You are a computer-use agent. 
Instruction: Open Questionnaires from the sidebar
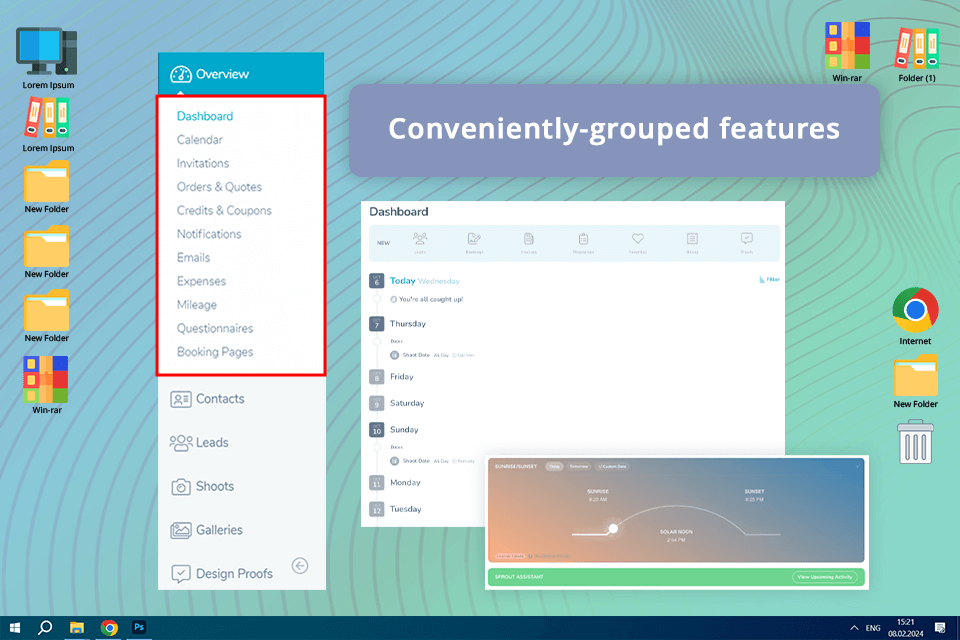click(x=215, y=328)
